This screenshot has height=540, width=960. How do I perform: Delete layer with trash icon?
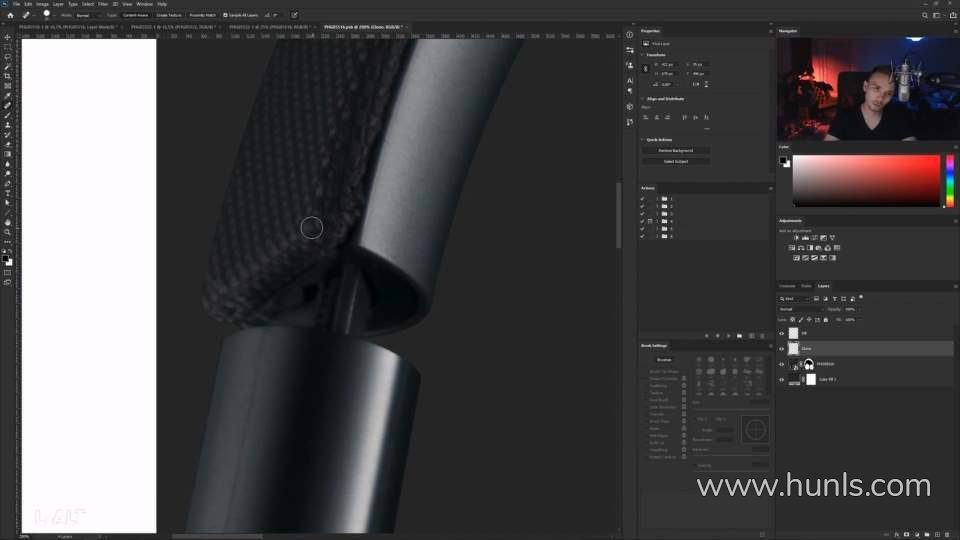(948, 534)
